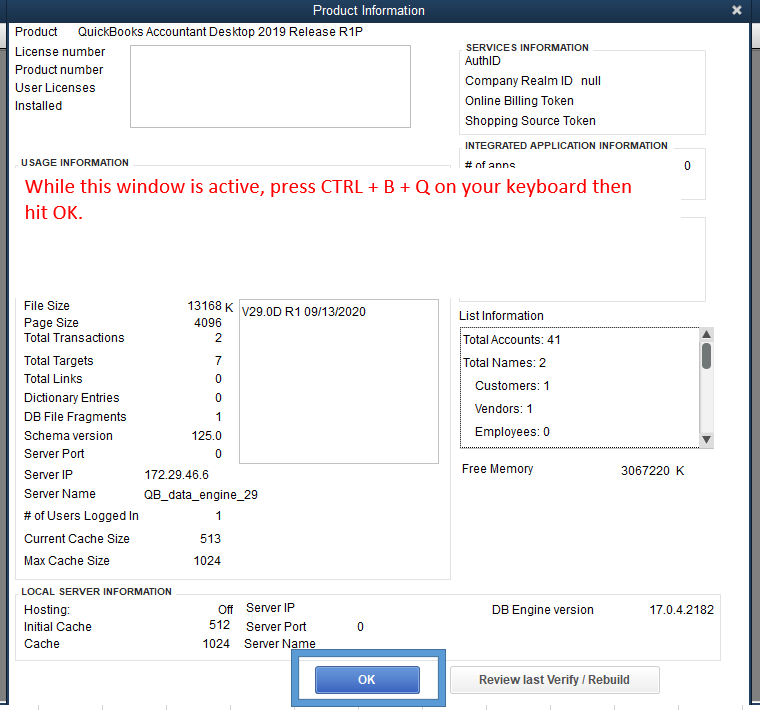Close the Product Information window
The width and height of the screenshot is (760, 710).
[x=737, y=10]
